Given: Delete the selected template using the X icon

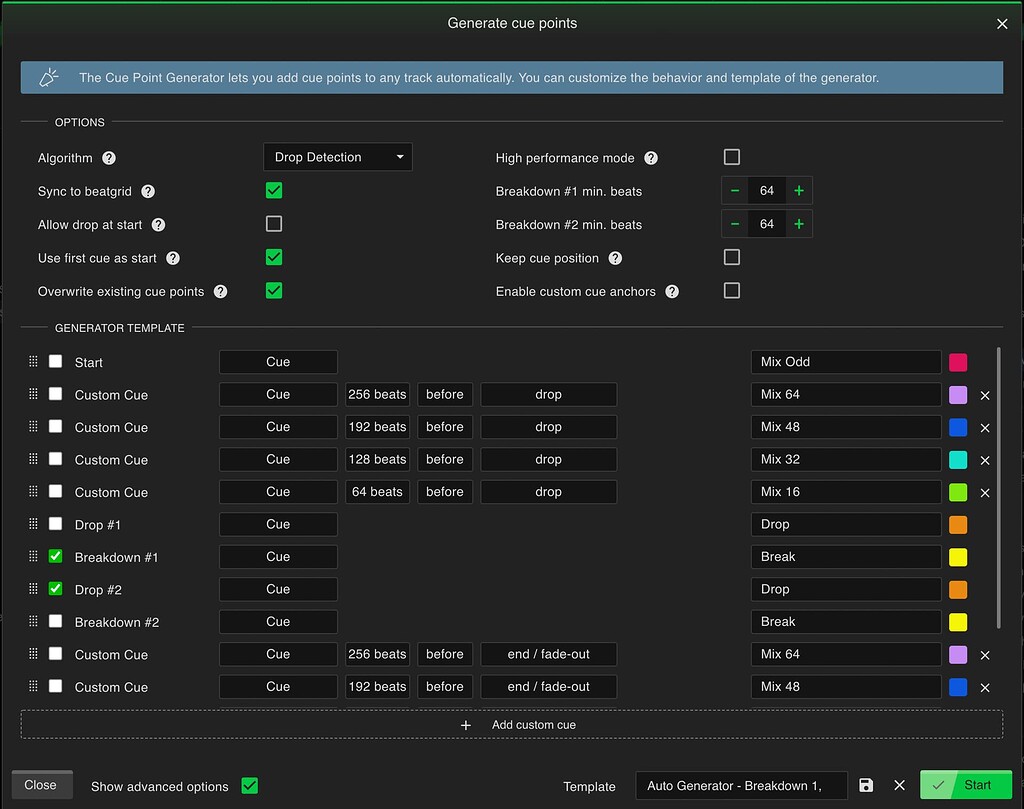Looking at the screenshot, I should pyautogui.click(x=898, y=785).
